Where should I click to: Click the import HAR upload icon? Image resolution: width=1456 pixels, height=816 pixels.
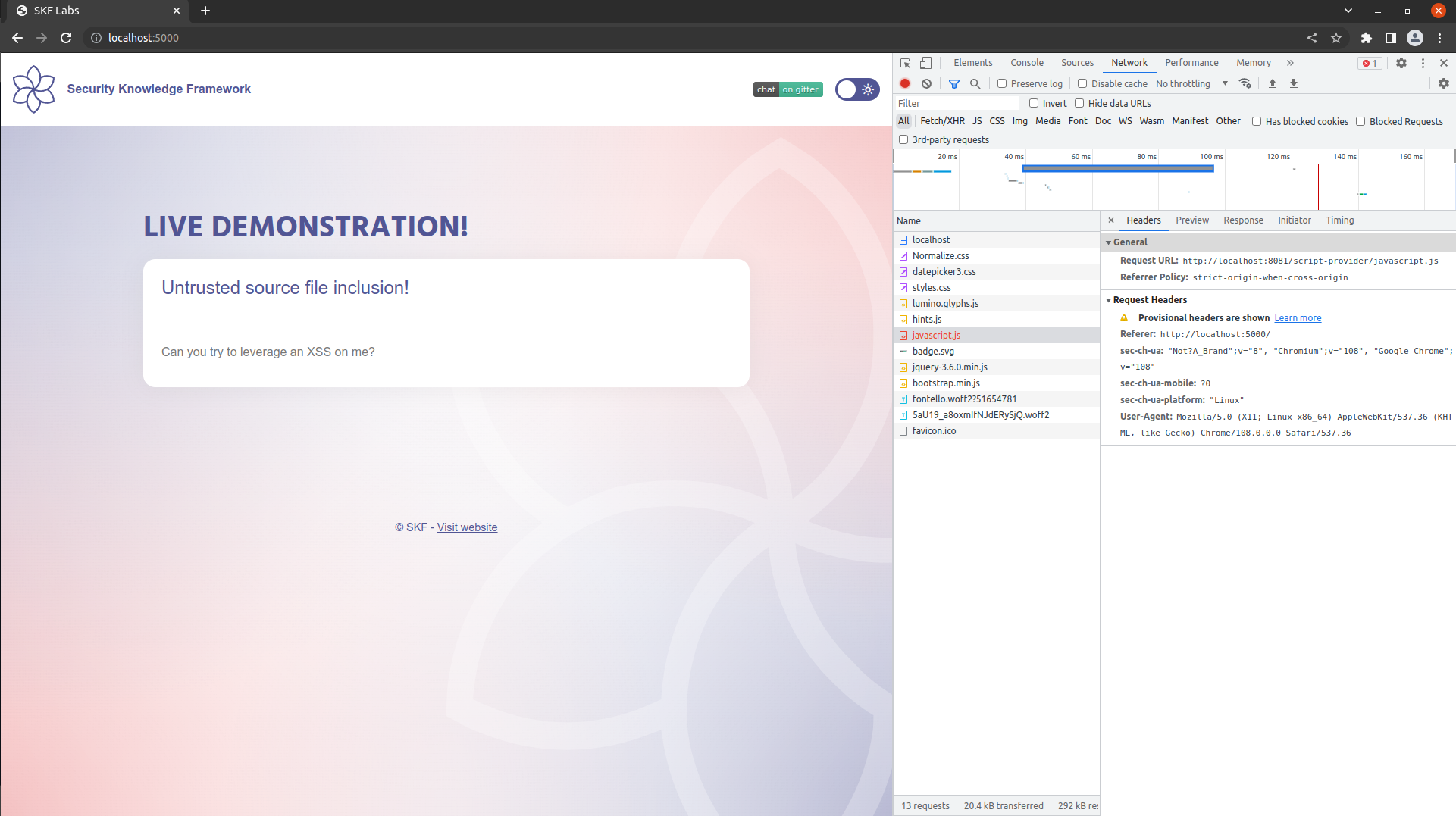click(x=1273, y=83)
